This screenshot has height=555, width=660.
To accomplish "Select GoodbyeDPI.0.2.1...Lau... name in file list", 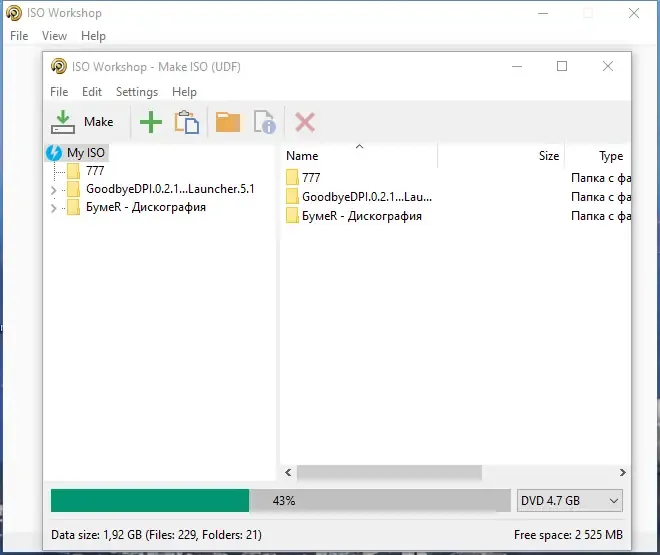I will click(367, 197).
